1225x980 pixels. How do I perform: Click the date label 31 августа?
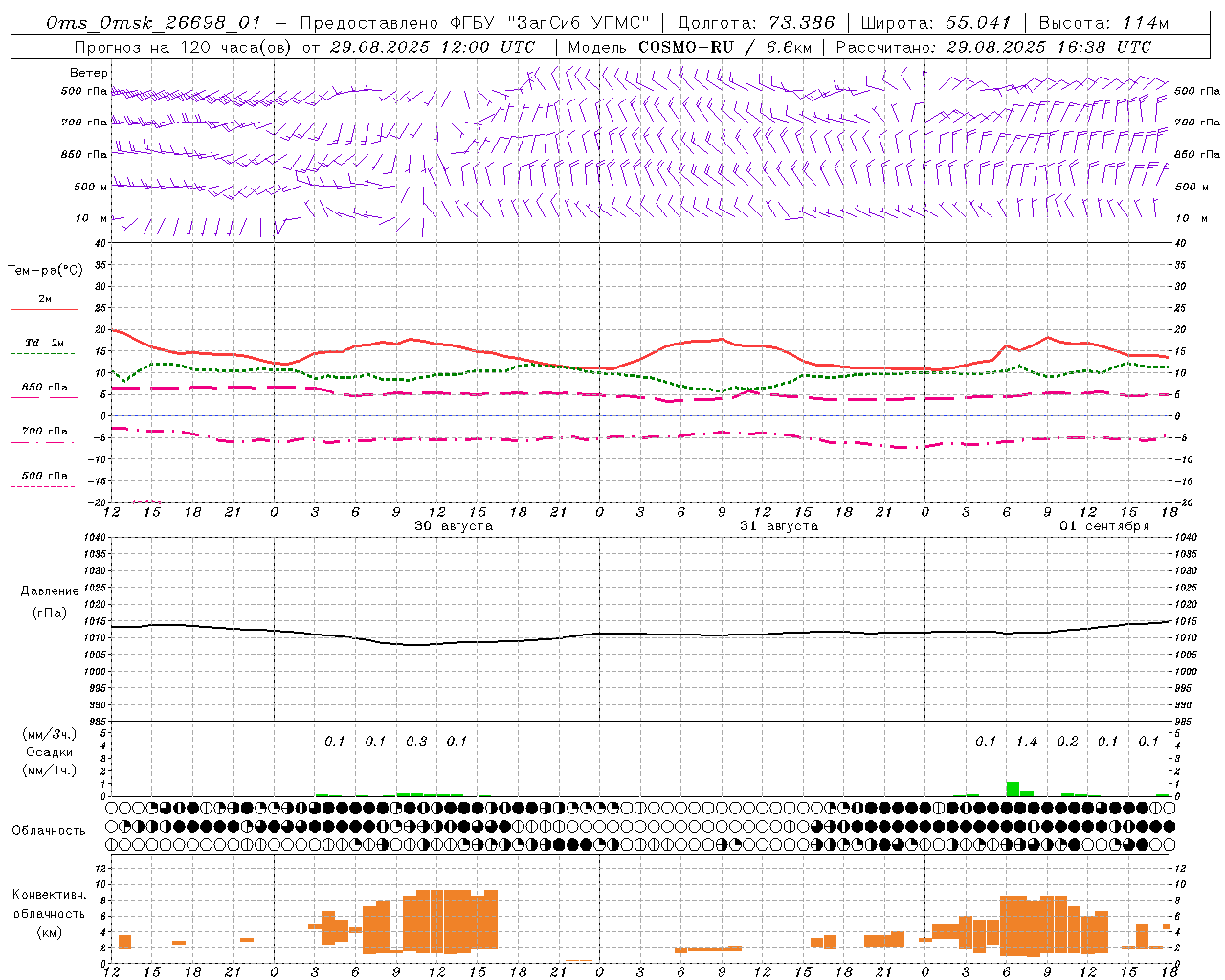[779, 526]
